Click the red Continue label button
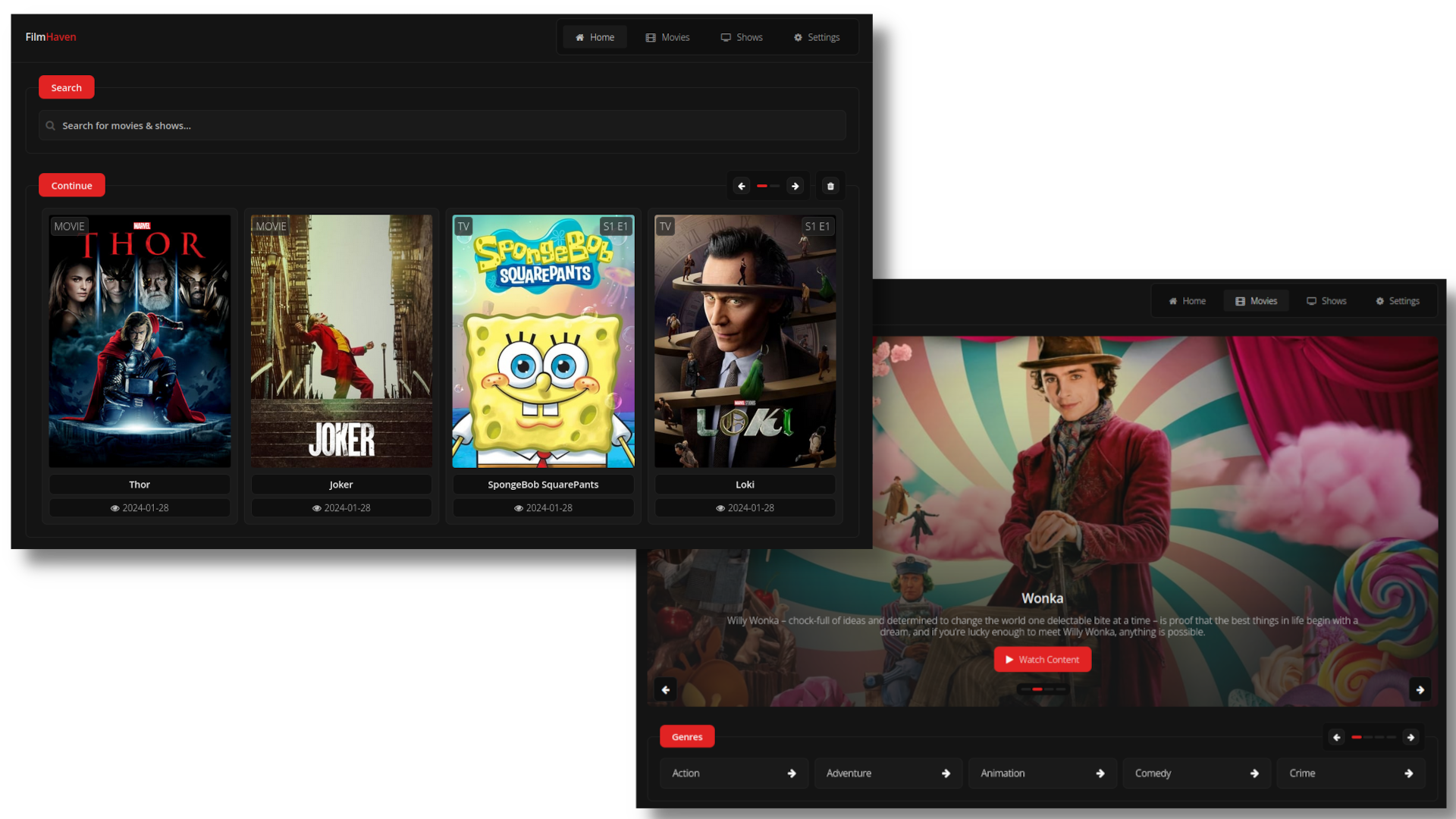 [x=72, y=185]
